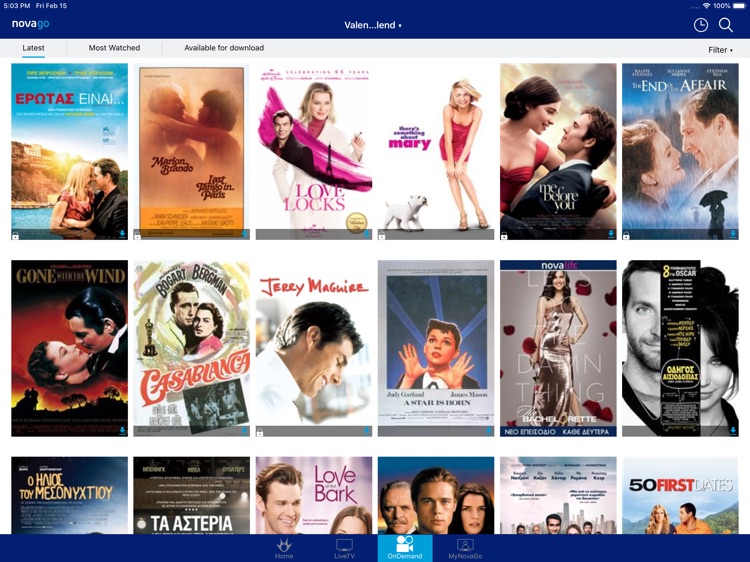Tap the lock icon on The End of the Affair
The width and height of the screenshot is (750, 562).
click(626, 235)
